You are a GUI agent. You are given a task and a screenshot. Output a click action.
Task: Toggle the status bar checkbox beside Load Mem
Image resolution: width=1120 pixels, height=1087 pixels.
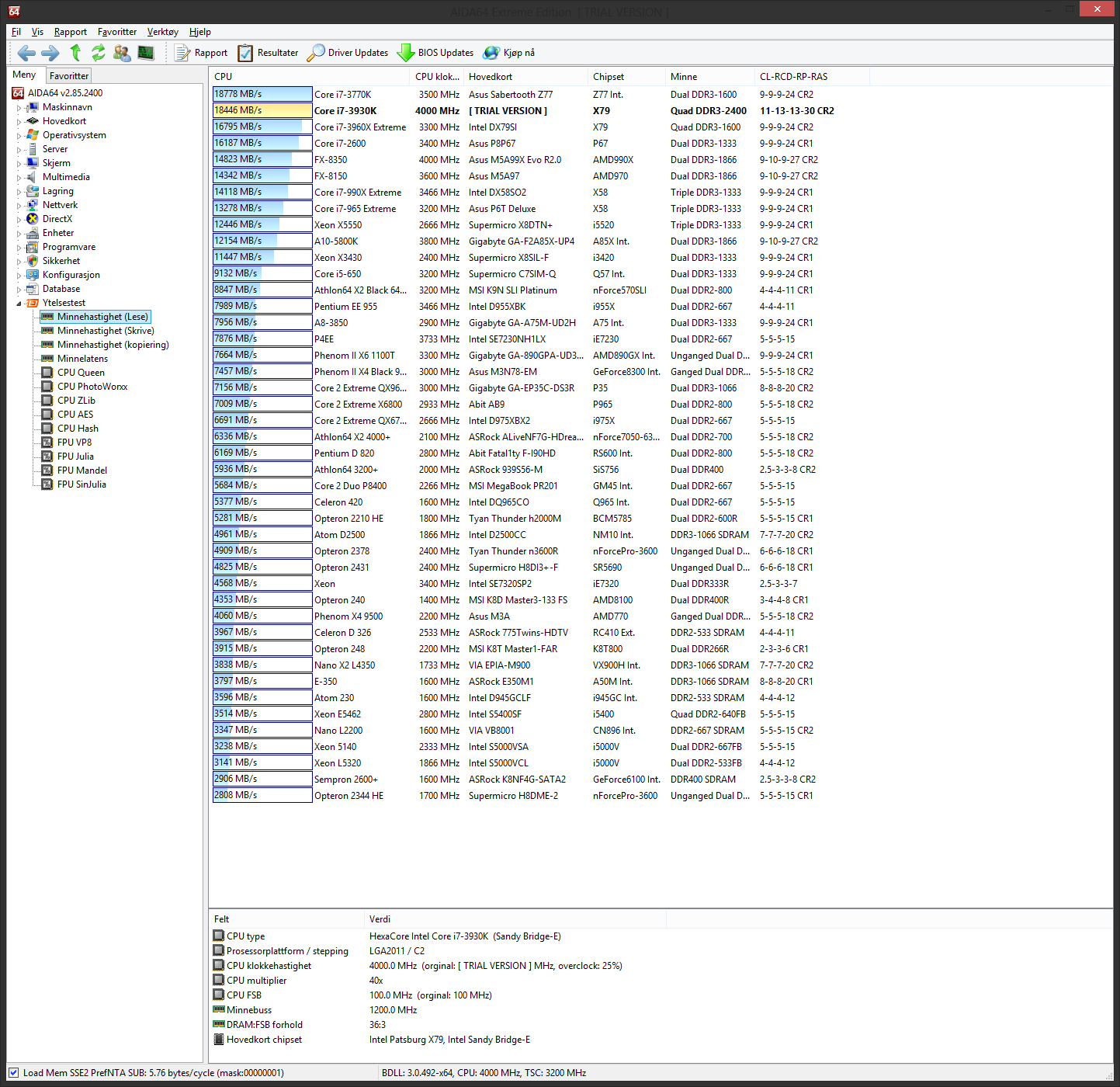[x=13, y=1072]
